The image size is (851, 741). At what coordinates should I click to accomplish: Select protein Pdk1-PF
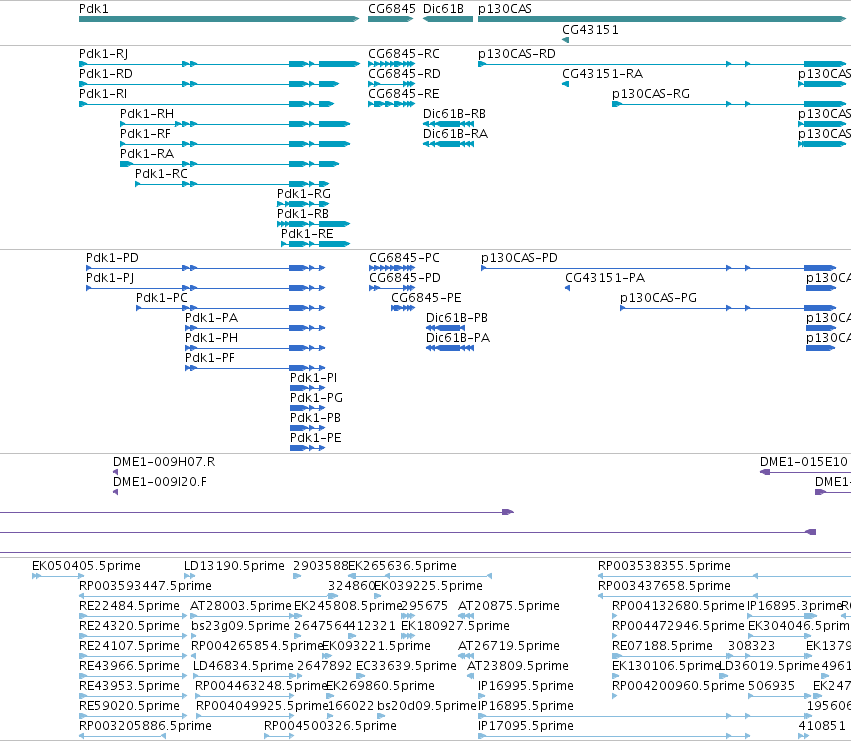[x=210, y=358]
